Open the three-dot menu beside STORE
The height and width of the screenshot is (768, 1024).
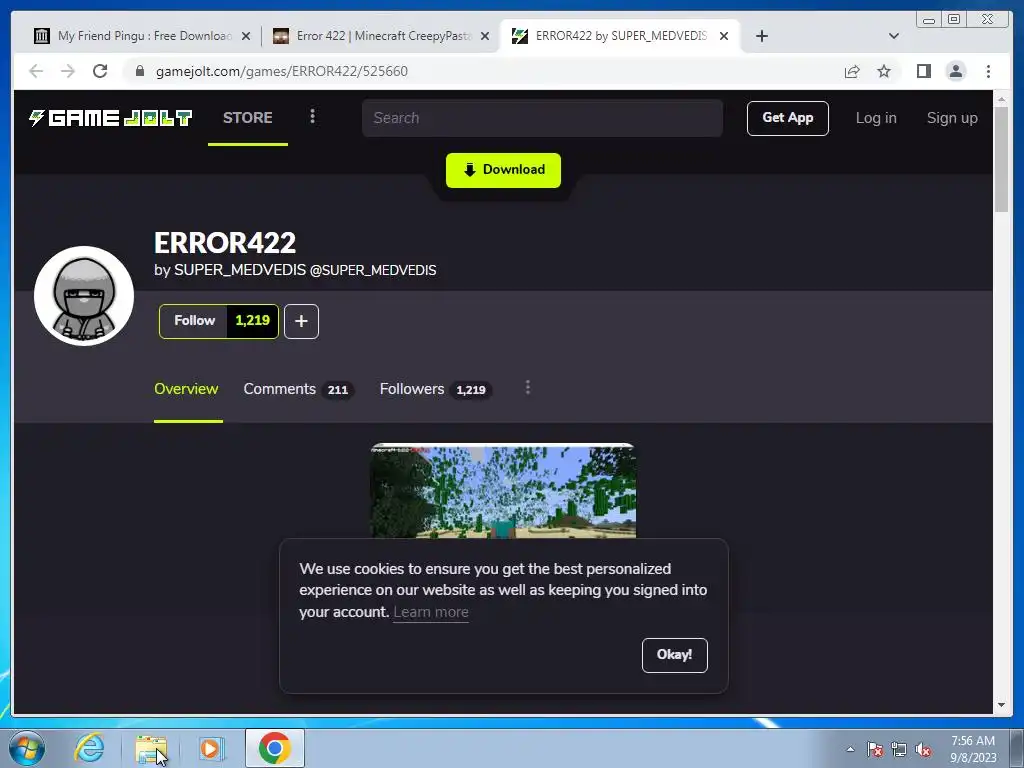(312, 116)
